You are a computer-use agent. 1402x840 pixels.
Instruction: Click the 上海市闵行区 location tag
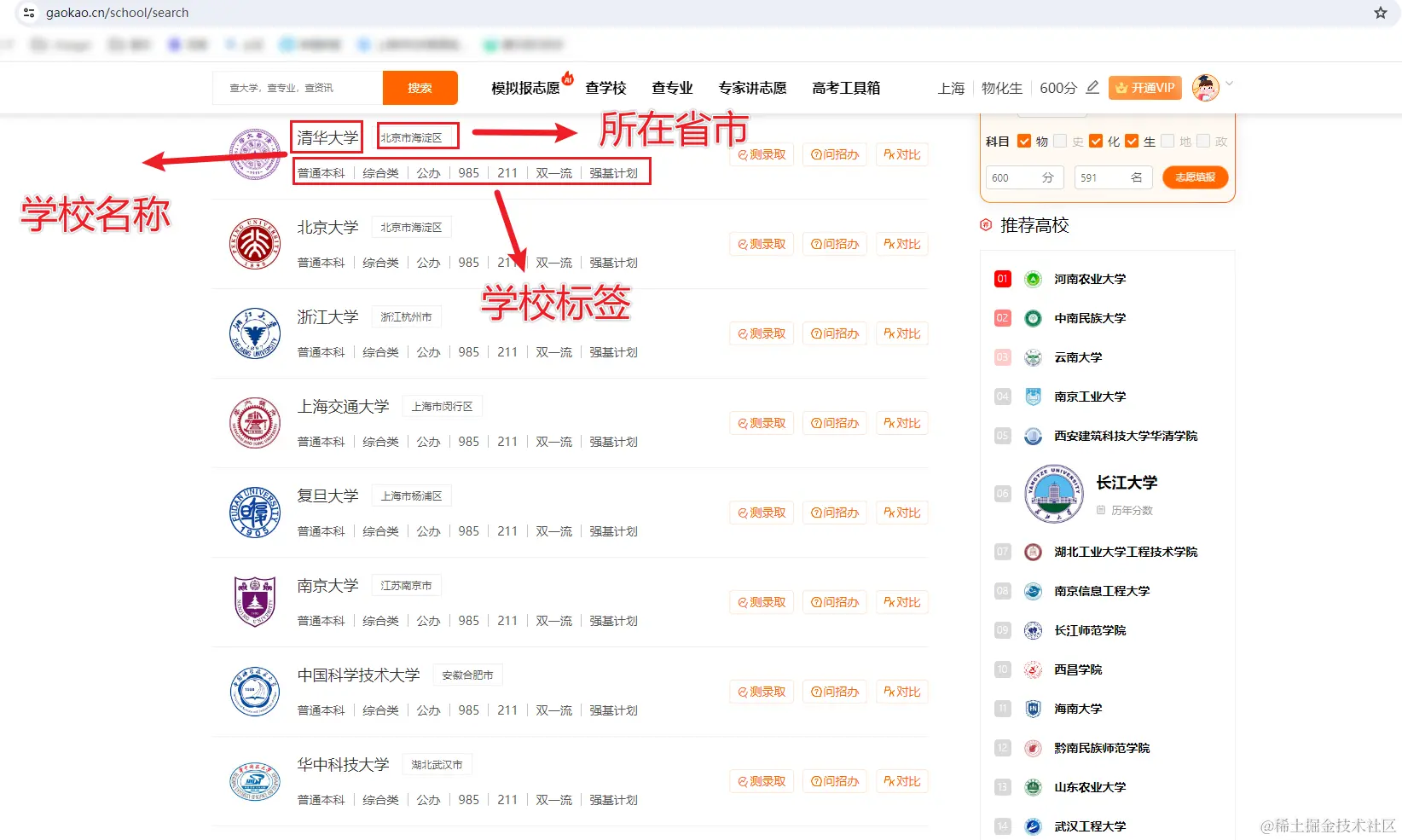(x=442, y=407)
